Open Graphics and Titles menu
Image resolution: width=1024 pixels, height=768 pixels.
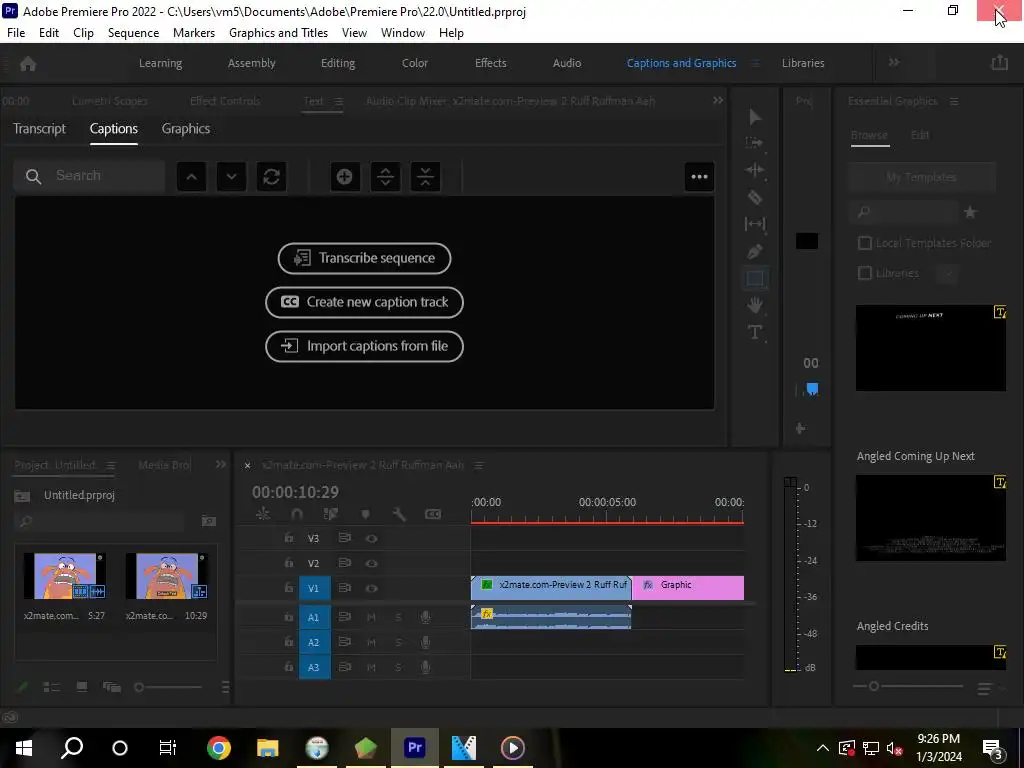pos(278,33)
